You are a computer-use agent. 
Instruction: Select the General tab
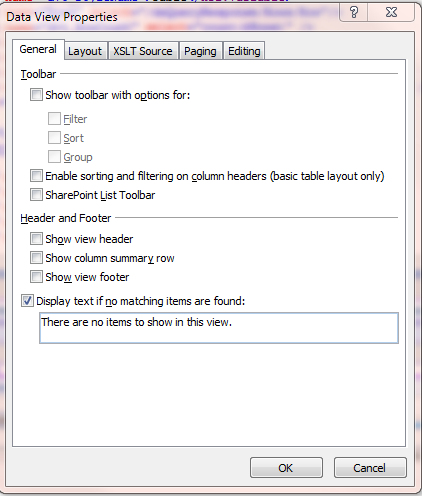tap(38, 49)
